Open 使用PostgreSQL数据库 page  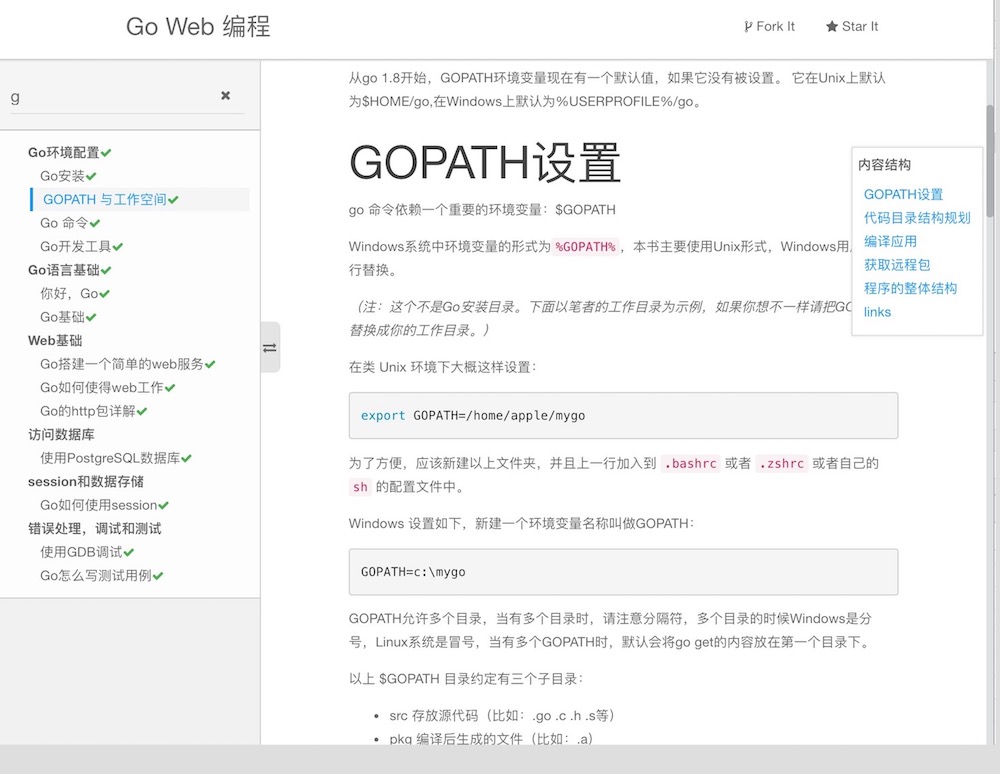tap(110, 458)
